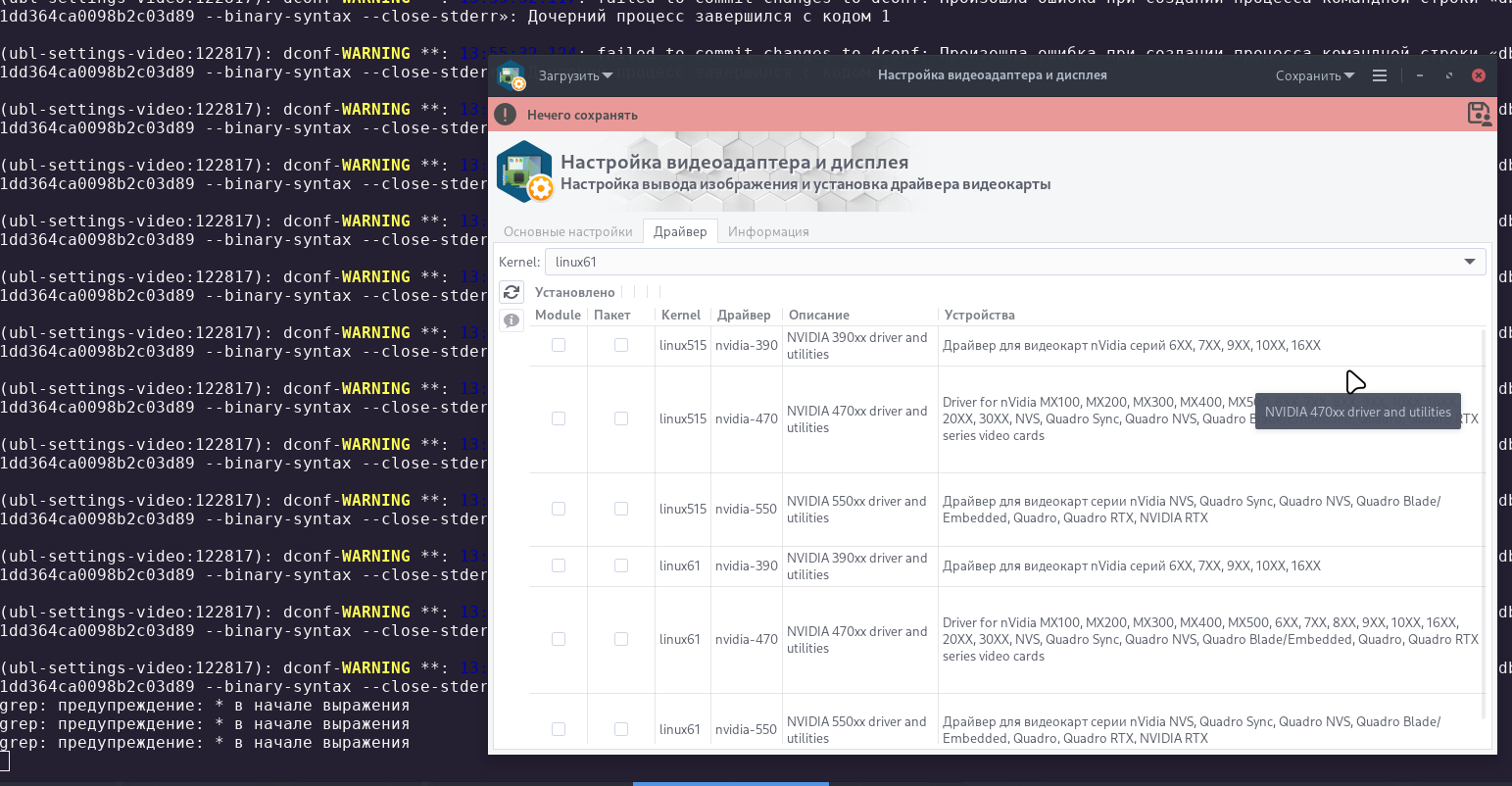Click the Module column header
Viewport: 1512px width, 786px height.
click(x=558, y=315)
